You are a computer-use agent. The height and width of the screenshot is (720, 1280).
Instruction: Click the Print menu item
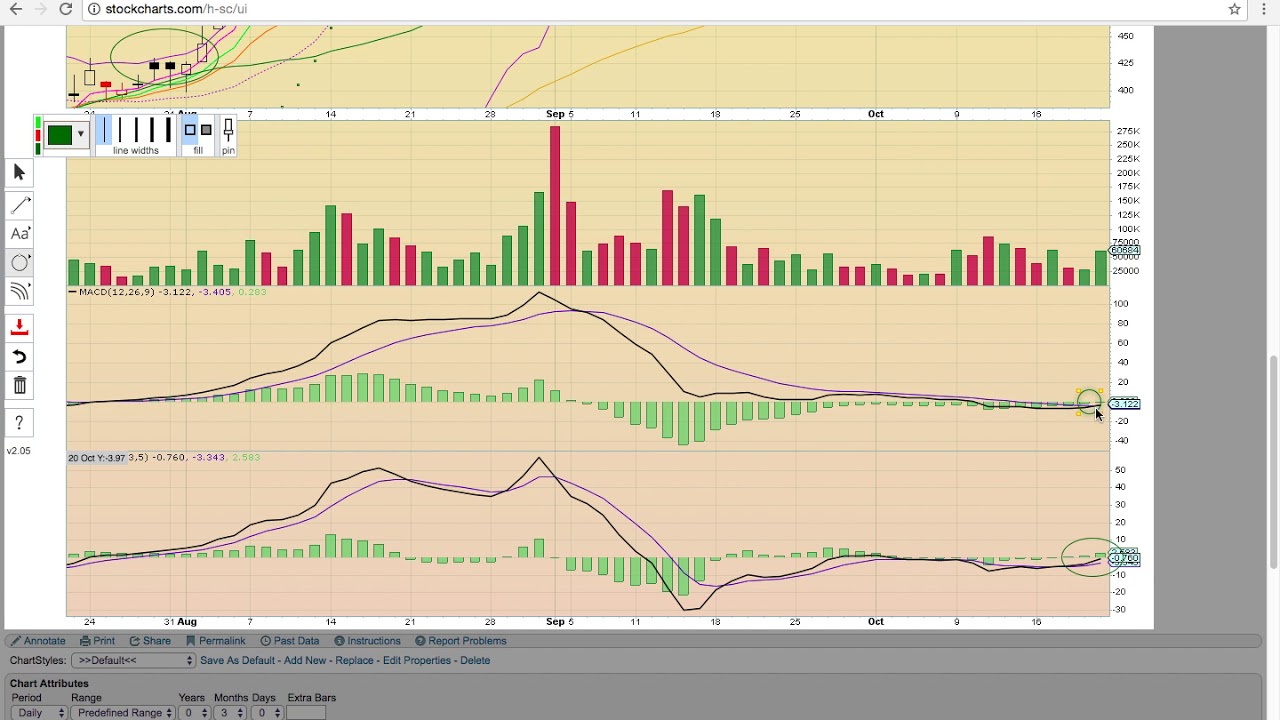(97, 641)
